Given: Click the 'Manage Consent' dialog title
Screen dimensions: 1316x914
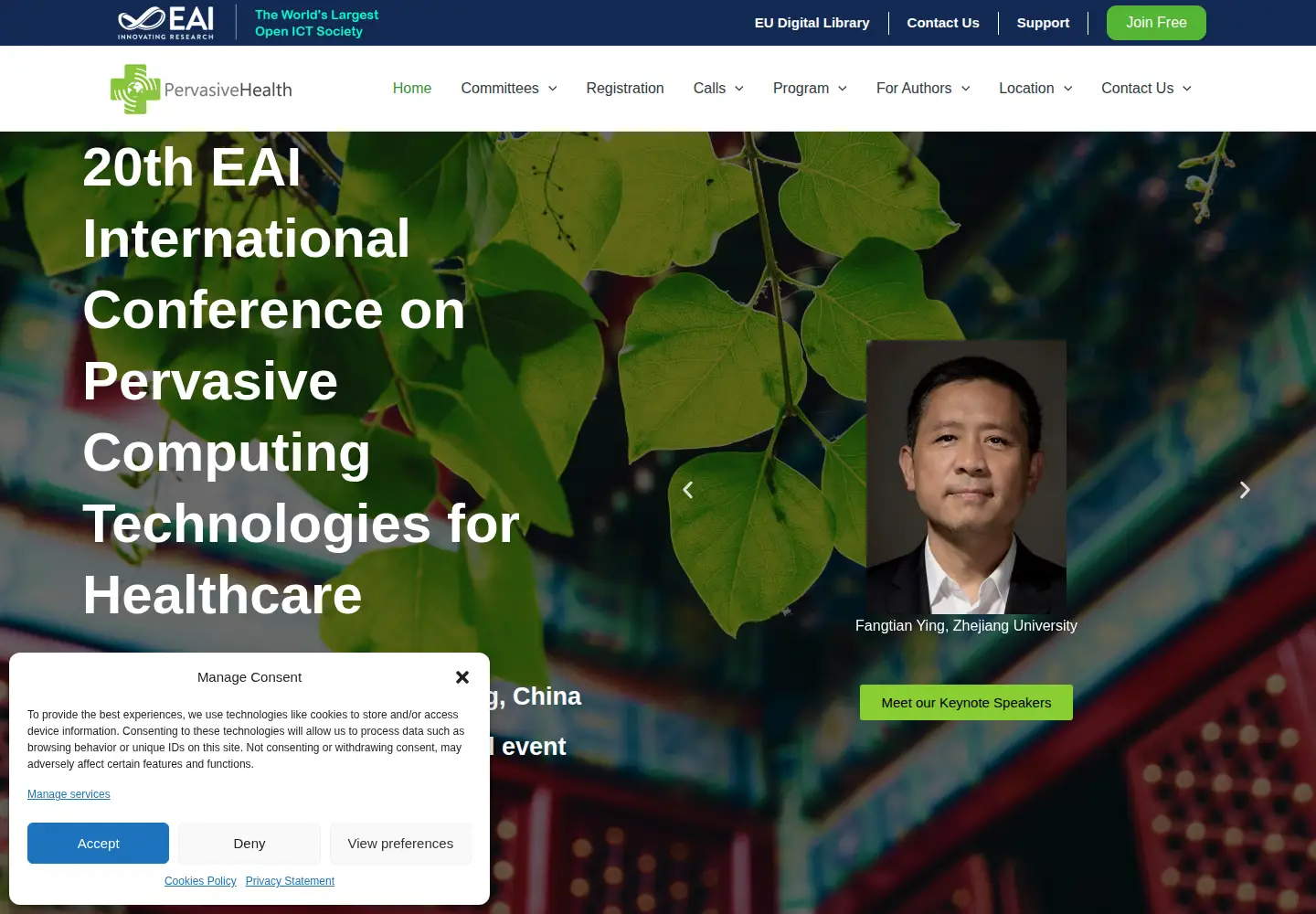Looking at the screenshot, I should 249,677.
